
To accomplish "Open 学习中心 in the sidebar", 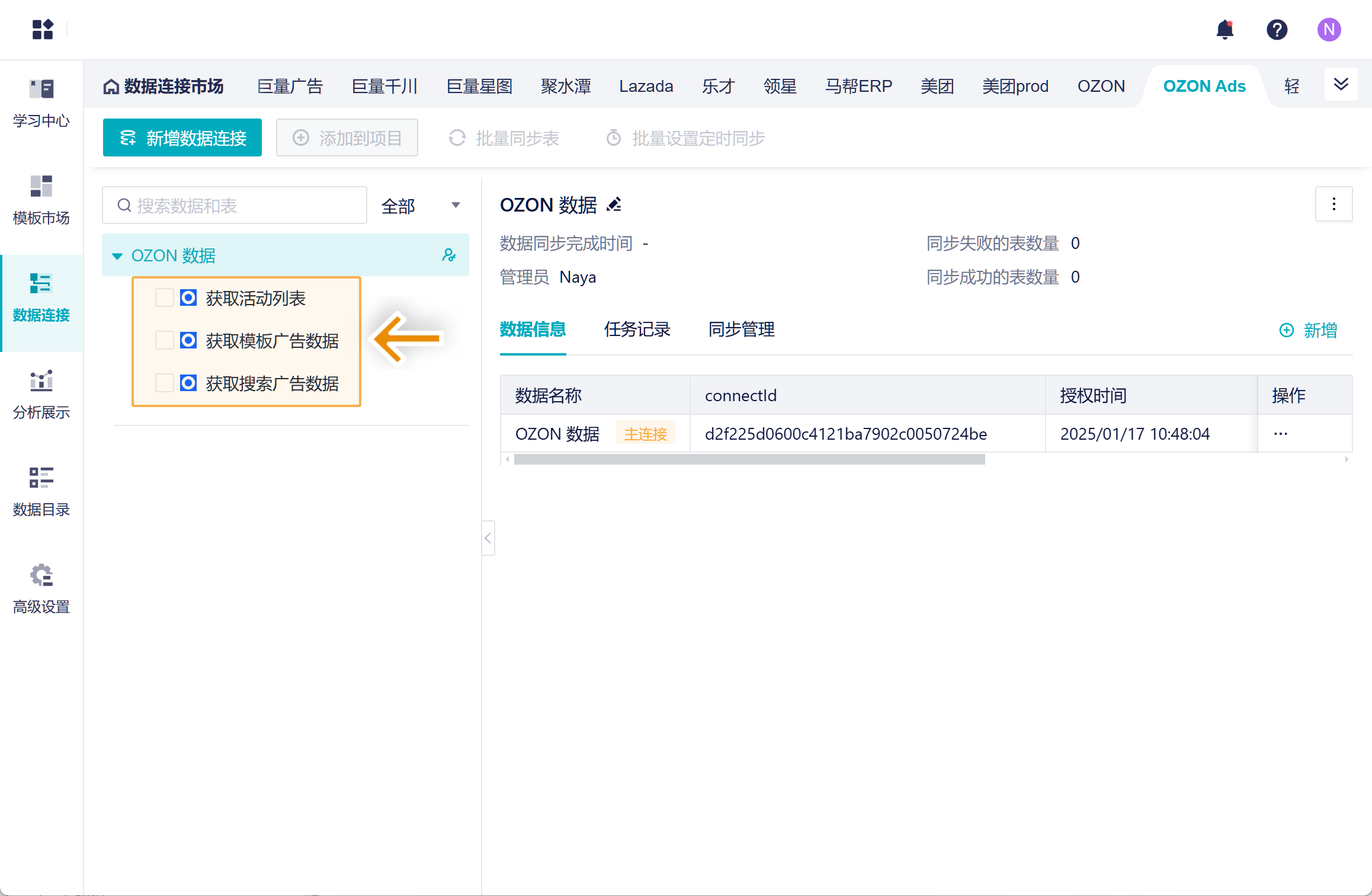I will click(41, 103).
